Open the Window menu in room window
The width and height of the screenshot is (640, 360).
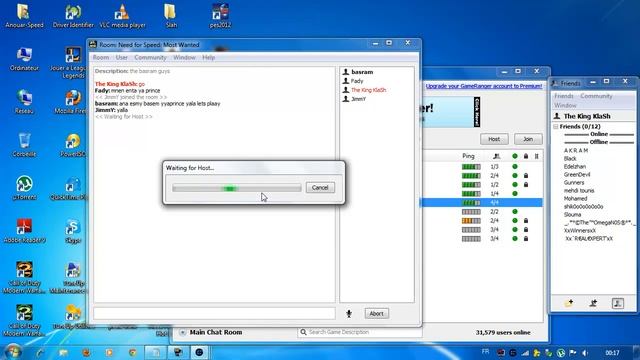point(184,58)
